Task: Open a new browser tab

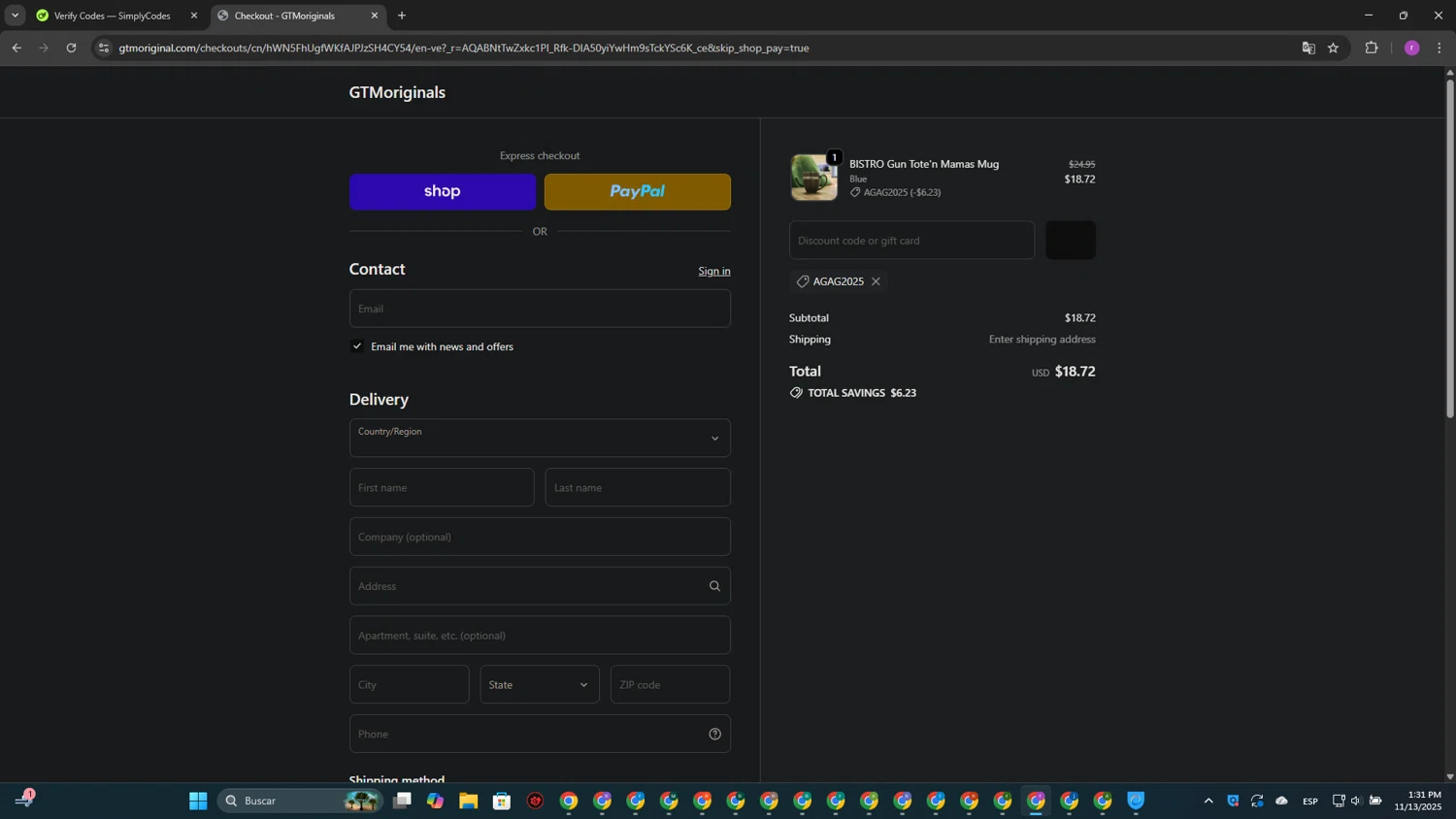Action: coord(402,16)
